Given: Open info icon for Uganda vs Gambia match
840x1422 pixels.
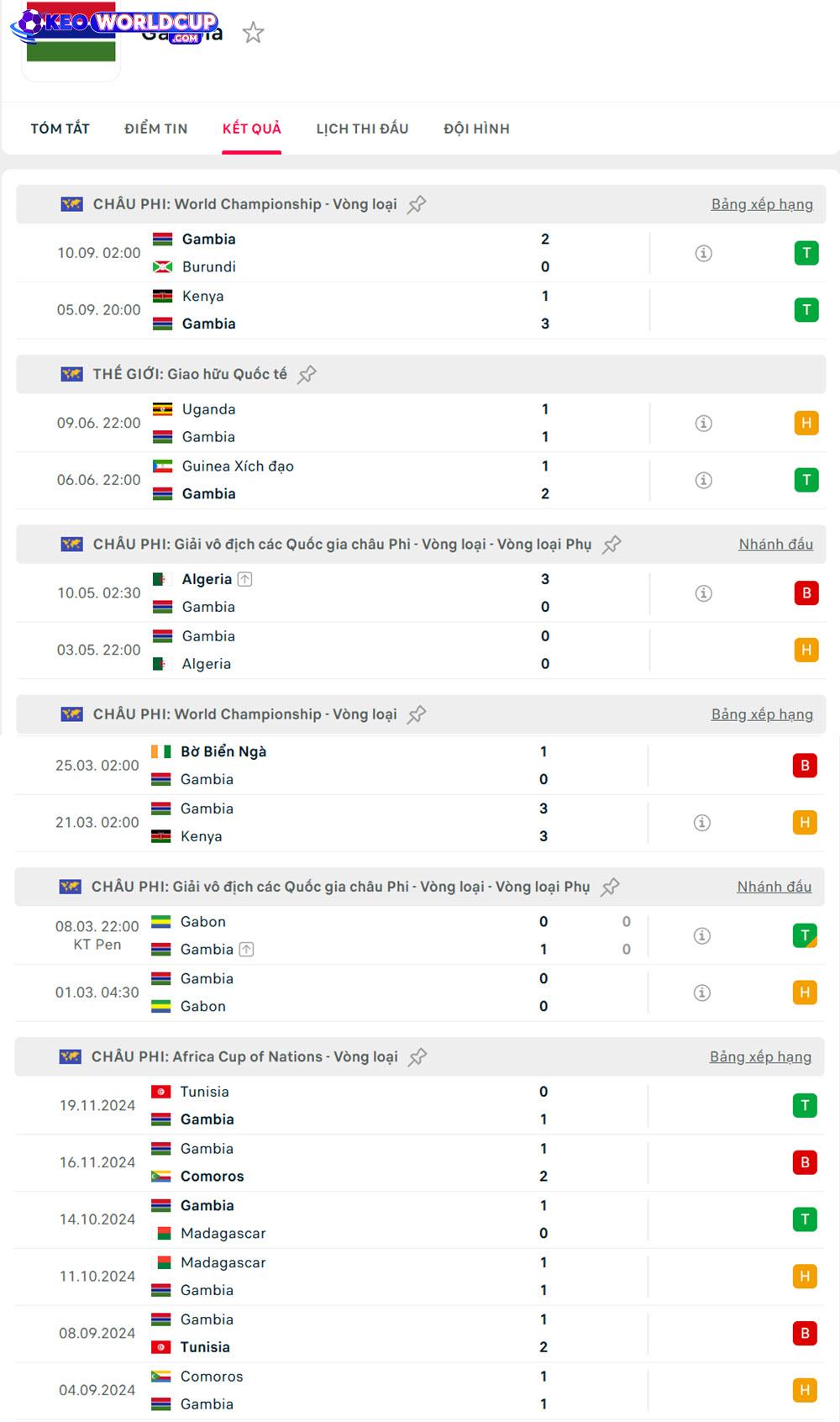Looking at the screenshot, I should 704,423.
